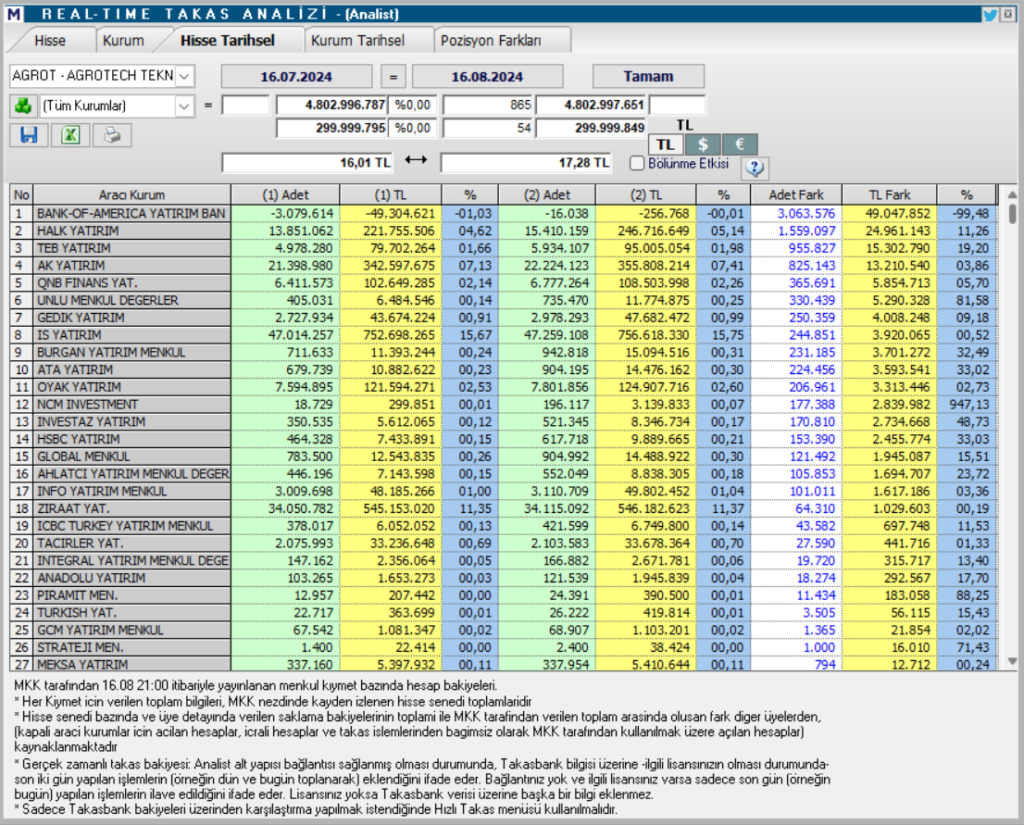Image resolution: width=1024 pixels, height=825 pixels.
Task: Sort by (2) Adet column header
Action: [547, 195]
